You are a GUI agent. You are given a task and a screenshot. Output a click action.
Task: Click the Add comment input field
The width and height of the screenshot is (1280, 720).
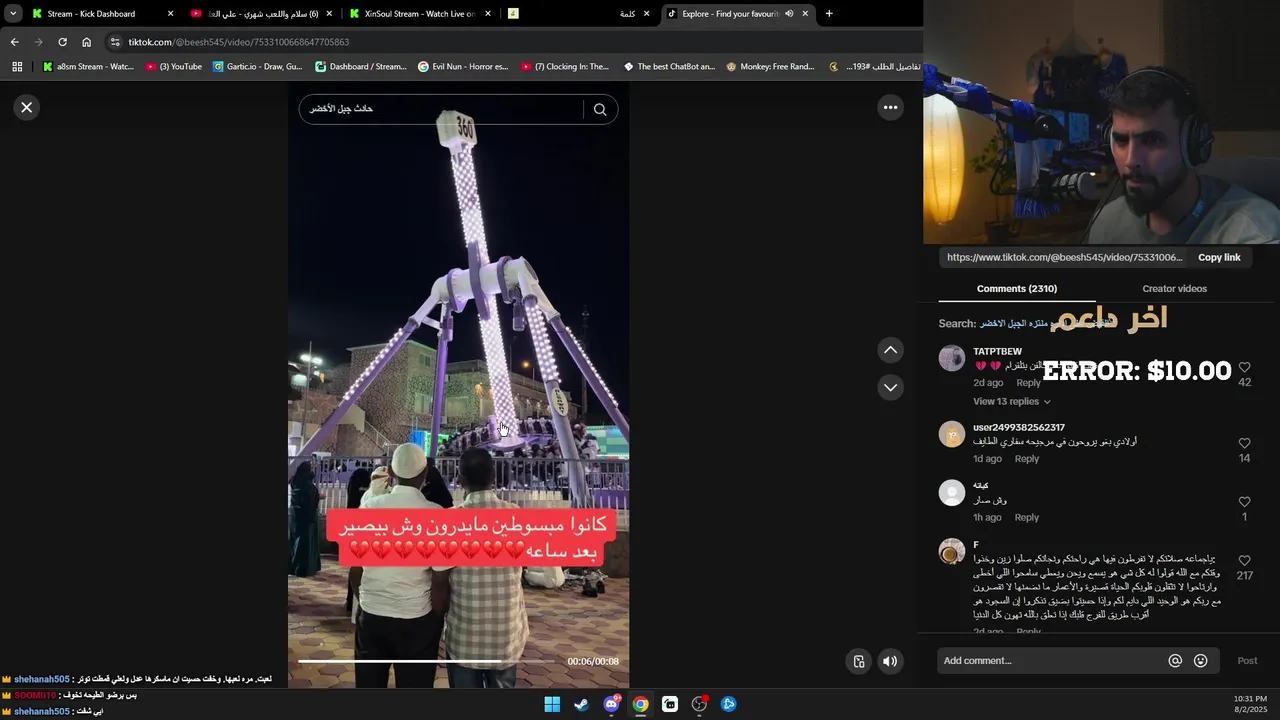click(1050, 661)
